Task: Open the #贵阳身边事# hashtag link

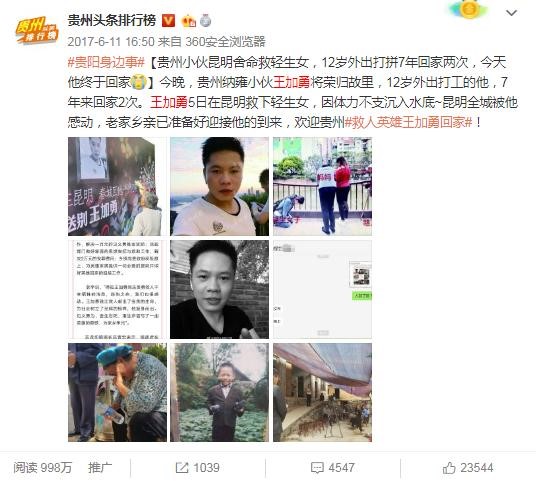Action: (x=107, y=63)
